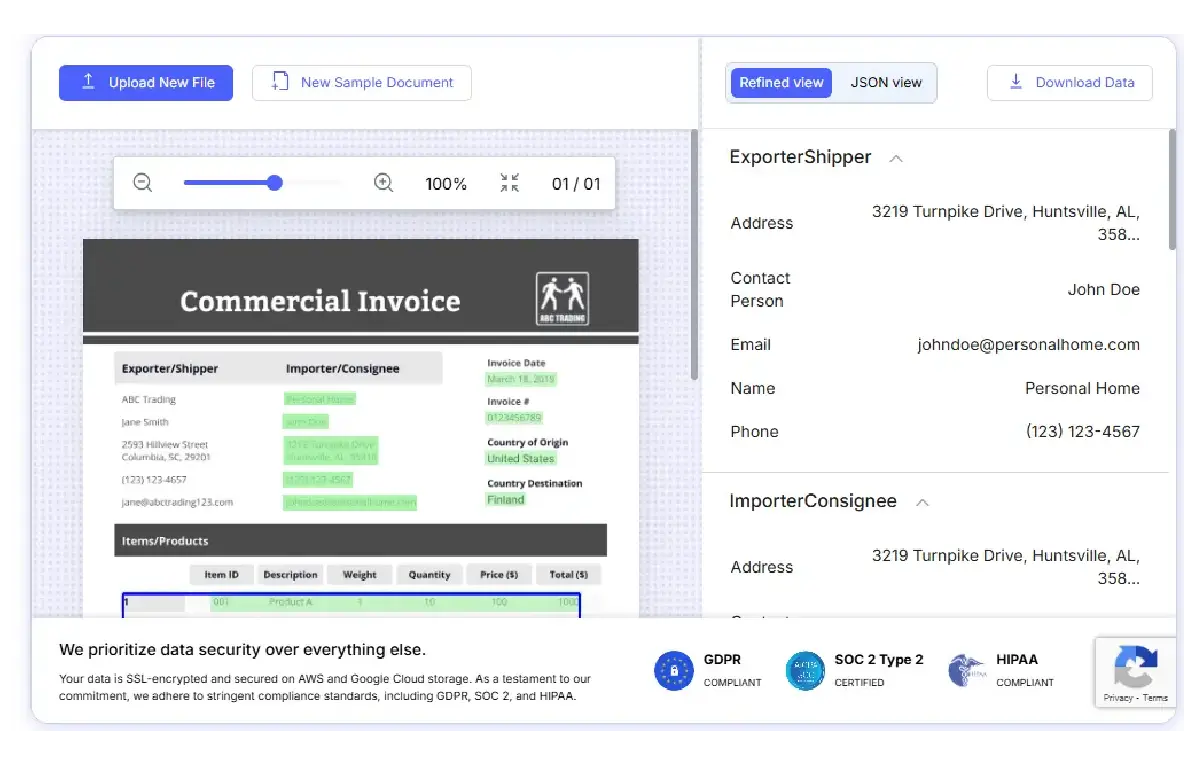Viewport: 1200px width, 768px height.
Task: Collapse the ExporterShipper section
Action: (x=896, y=158)
